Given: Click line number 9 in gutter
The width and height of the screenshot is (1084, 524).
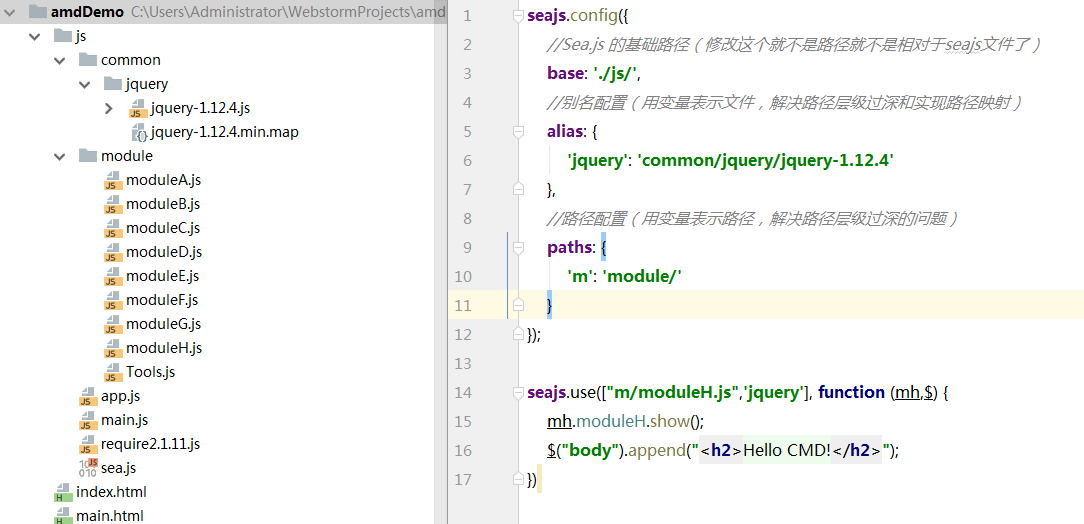Looking at the screenshot, I should click(467, 247).
